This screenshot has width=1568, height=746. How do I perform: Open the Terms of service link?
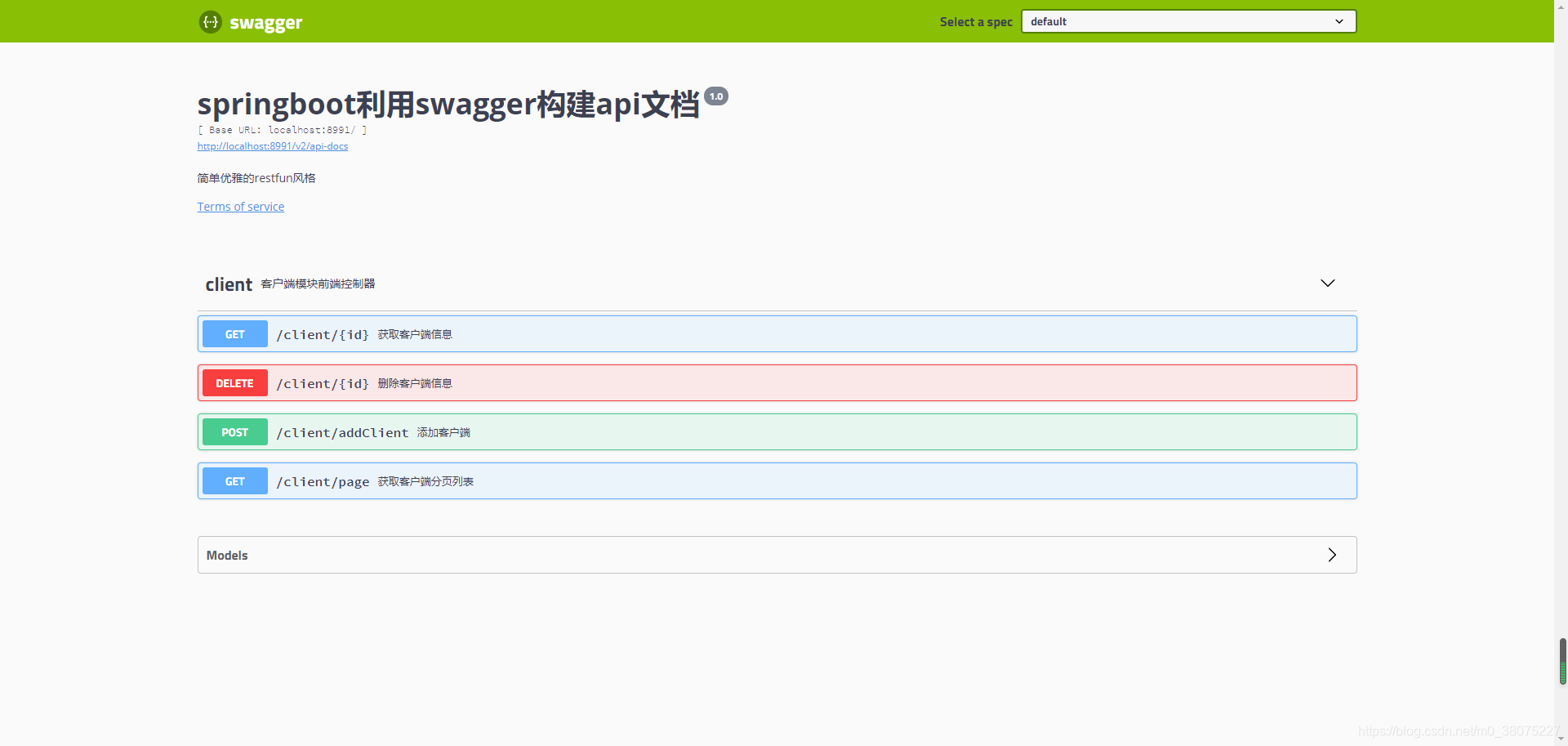(241, 207)
